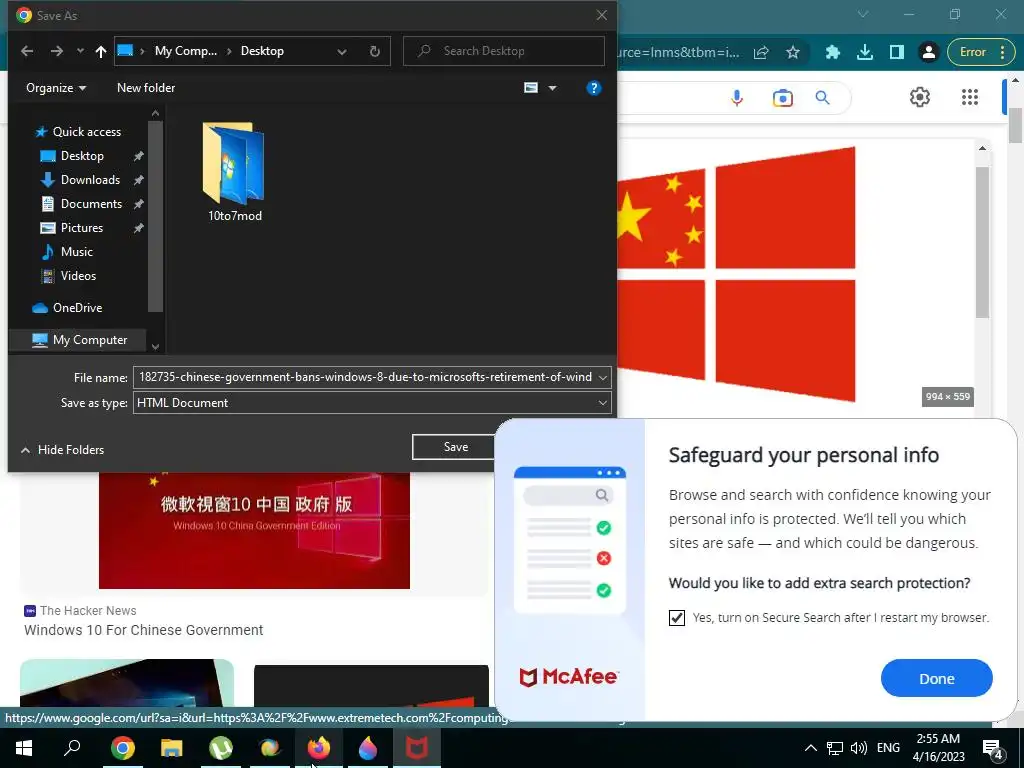Screen dimensions: 1024x768
Task: Open Chrome Extensions puzzle icon
Action: pos(833,52)
